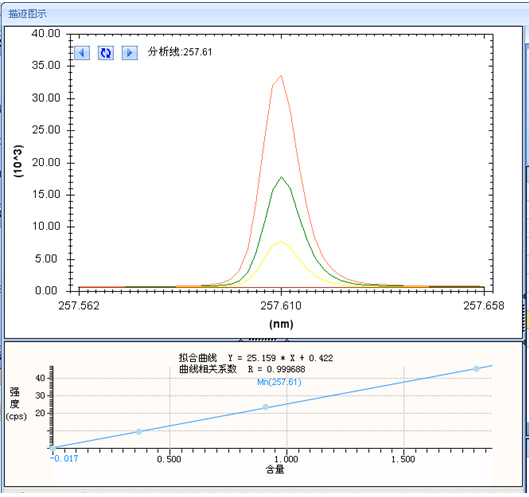Click the 257.610 center wavelength axis label
This screenshot has width=529, height=497.
tap(281, 306)
